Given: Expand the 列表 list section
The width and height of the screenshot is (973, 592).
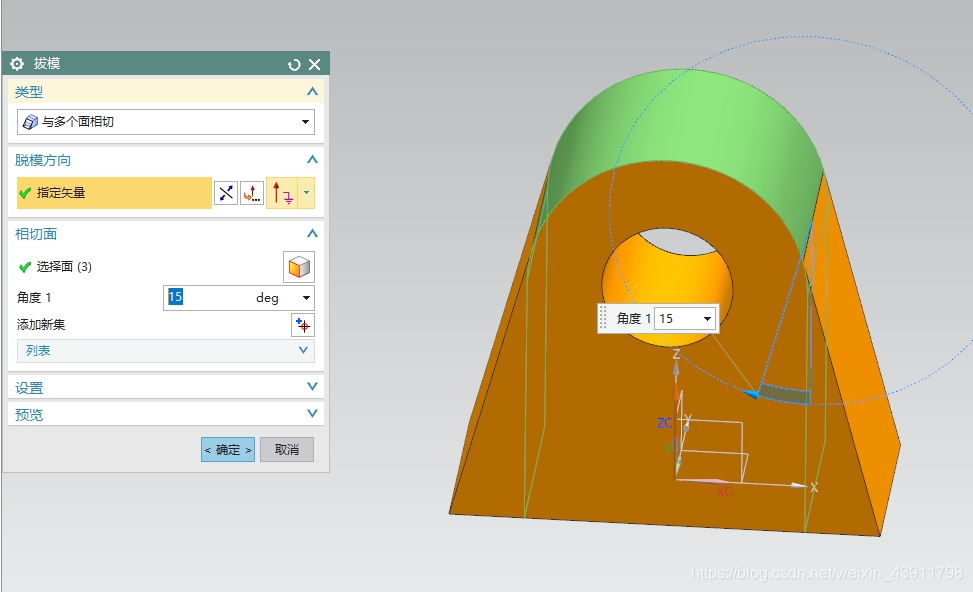Looking at the screenshot, I should coord(166,351).
